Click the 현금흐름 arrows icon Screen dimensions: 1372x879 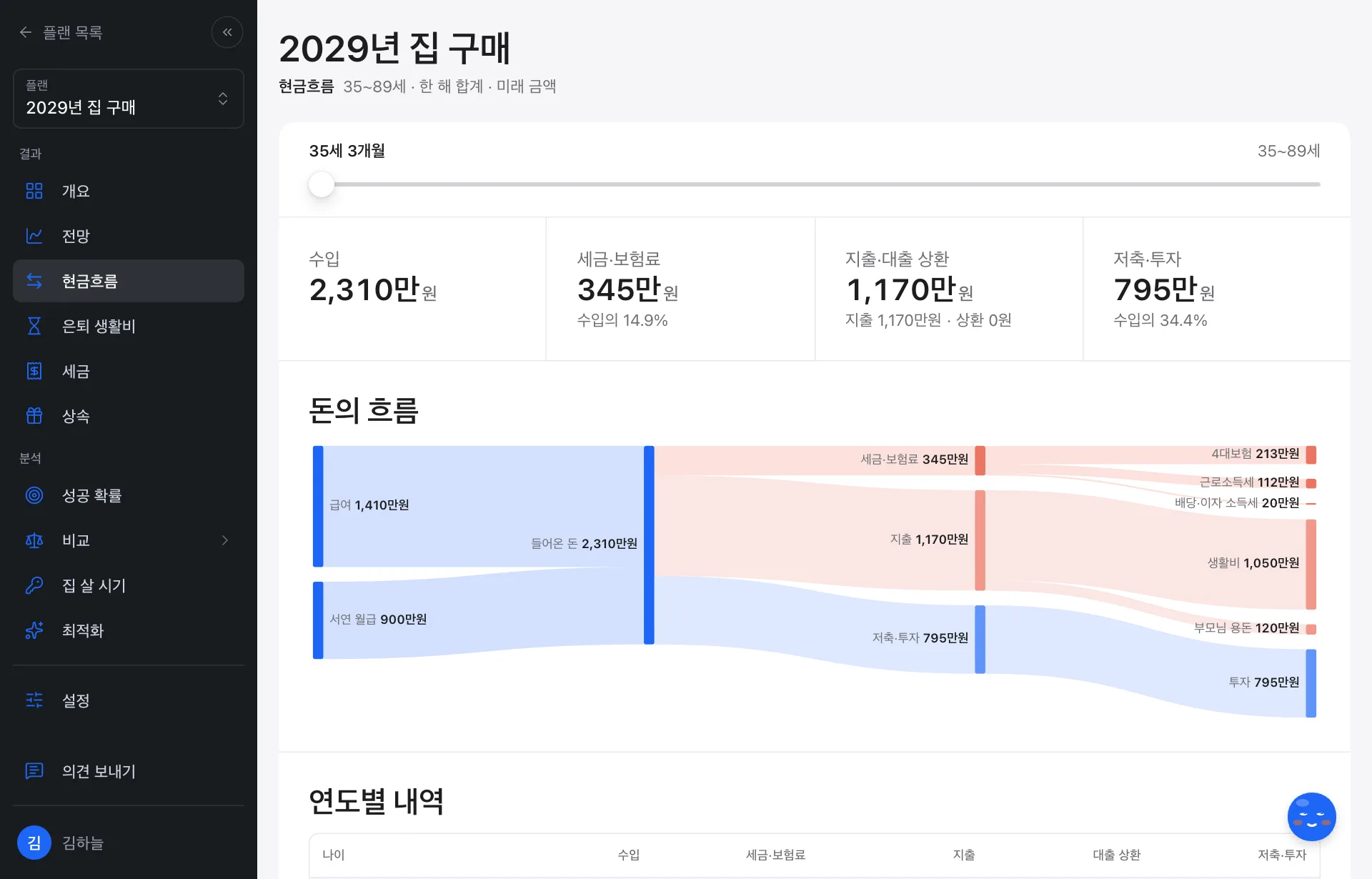coord(34,281)
